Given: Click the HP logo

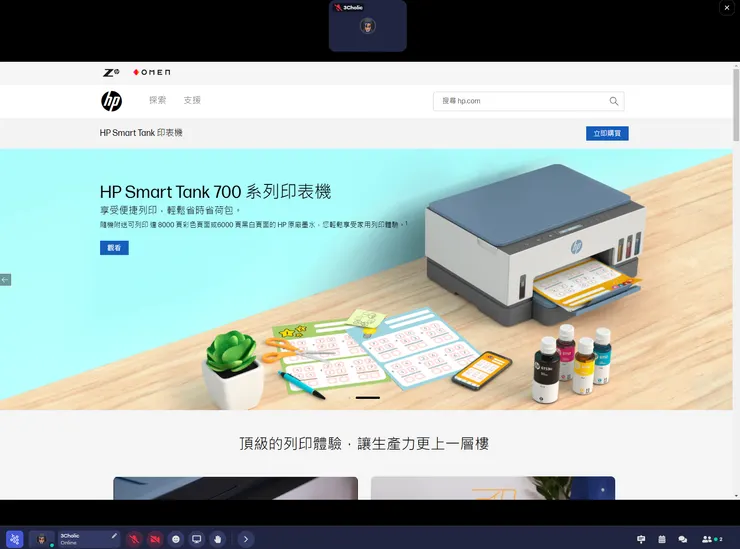Looking at the screenshot, I should coord(111,101).
